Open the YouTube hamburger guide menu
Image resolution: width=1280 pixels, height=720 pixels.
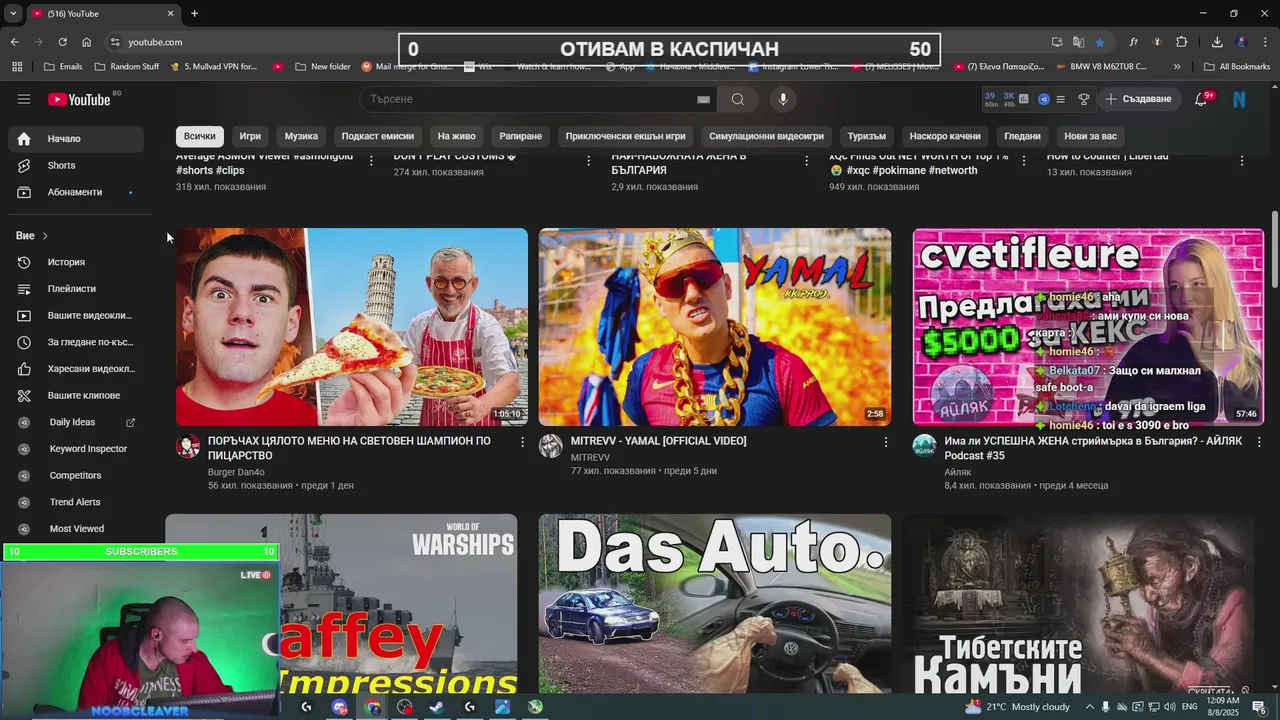pos(24,99)
